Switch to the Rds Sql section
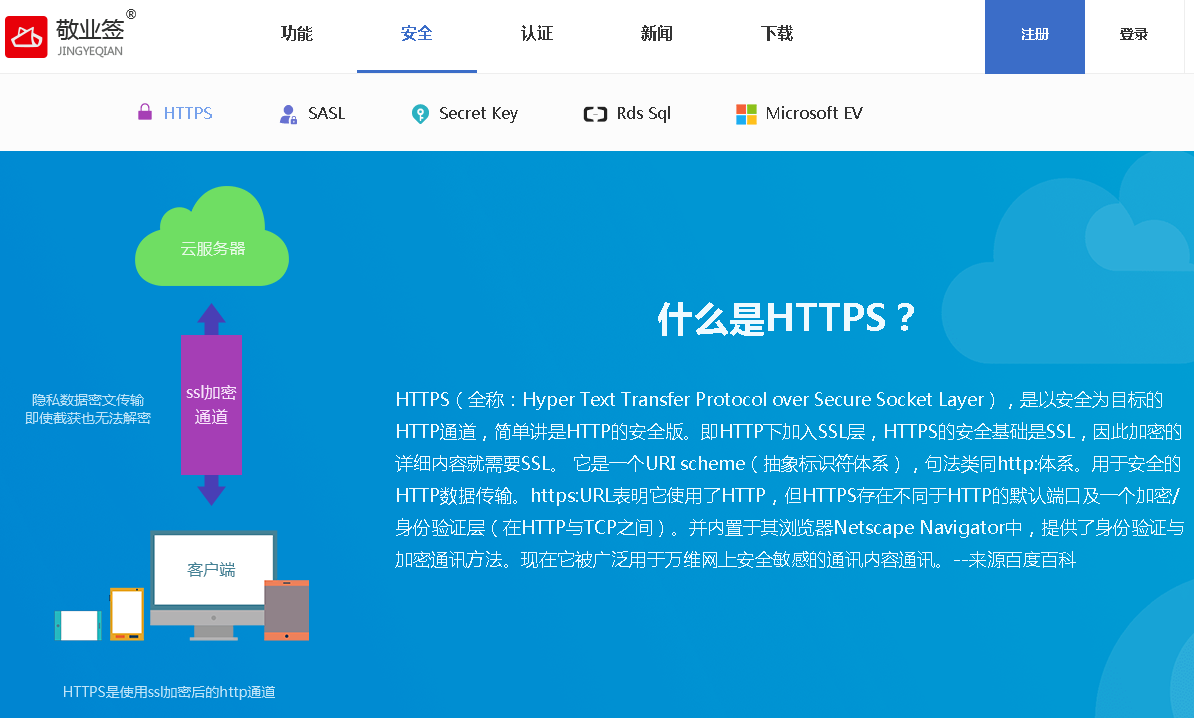 coord(643,113)
